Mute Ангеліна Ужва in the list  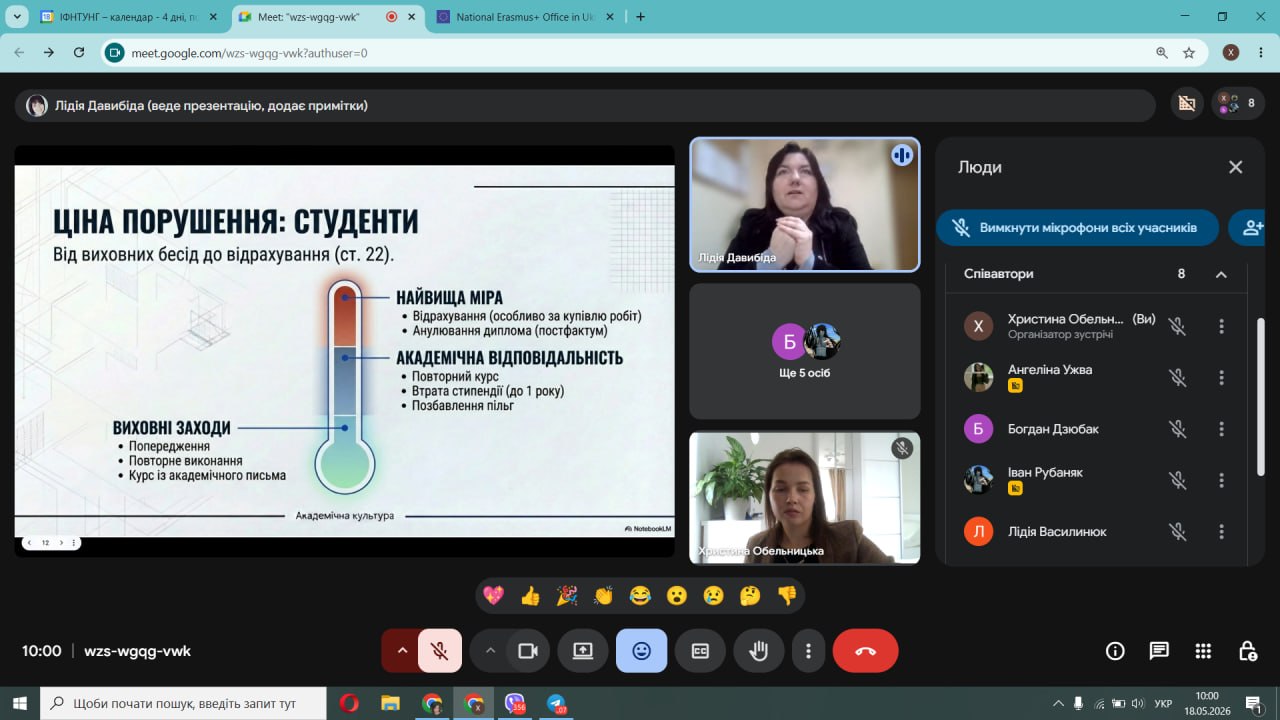1178,377
